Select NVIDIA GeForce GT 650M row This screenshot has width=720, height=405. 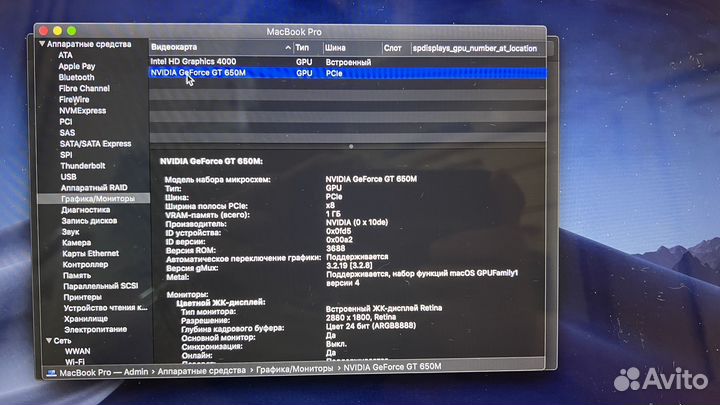pyautogui.click(x=348, y=73)
